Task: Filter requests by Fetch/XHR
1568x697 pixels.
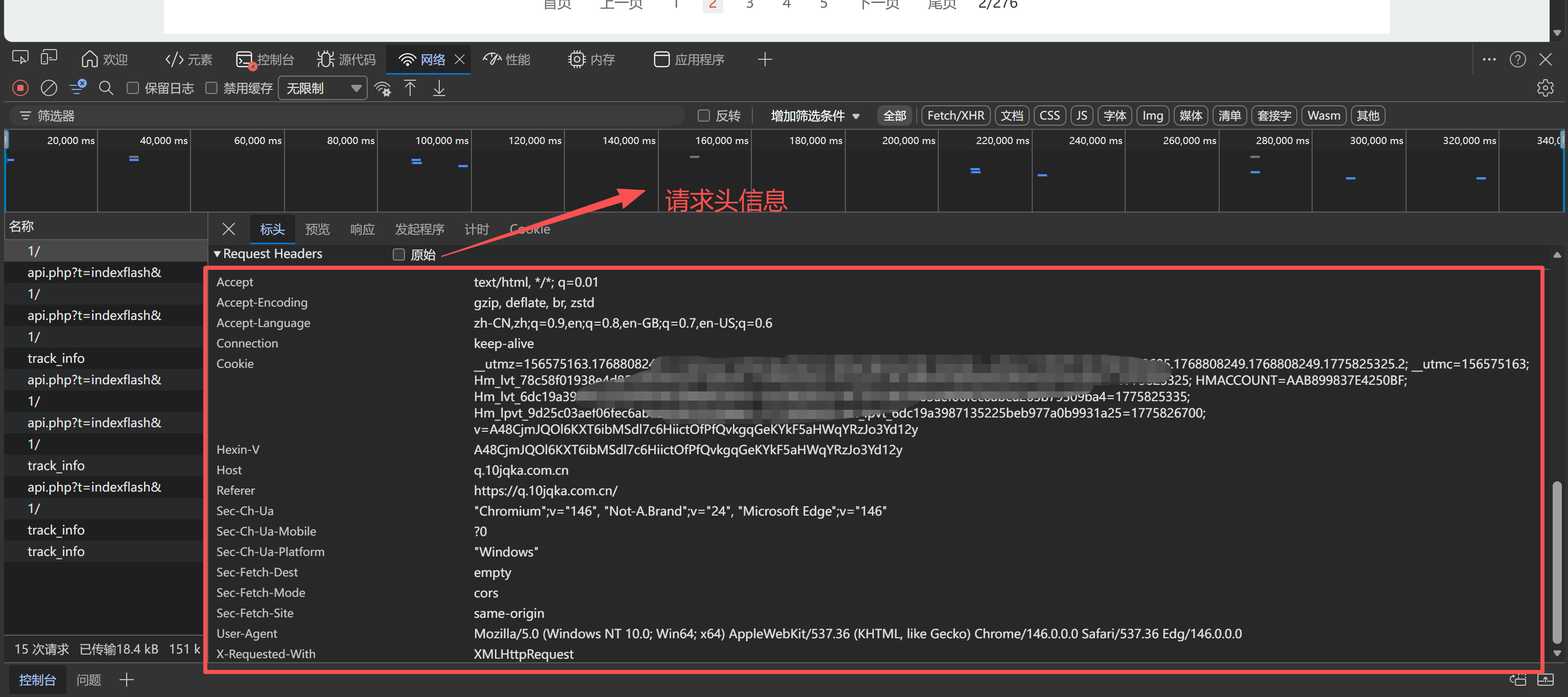Action: (955, 115)
